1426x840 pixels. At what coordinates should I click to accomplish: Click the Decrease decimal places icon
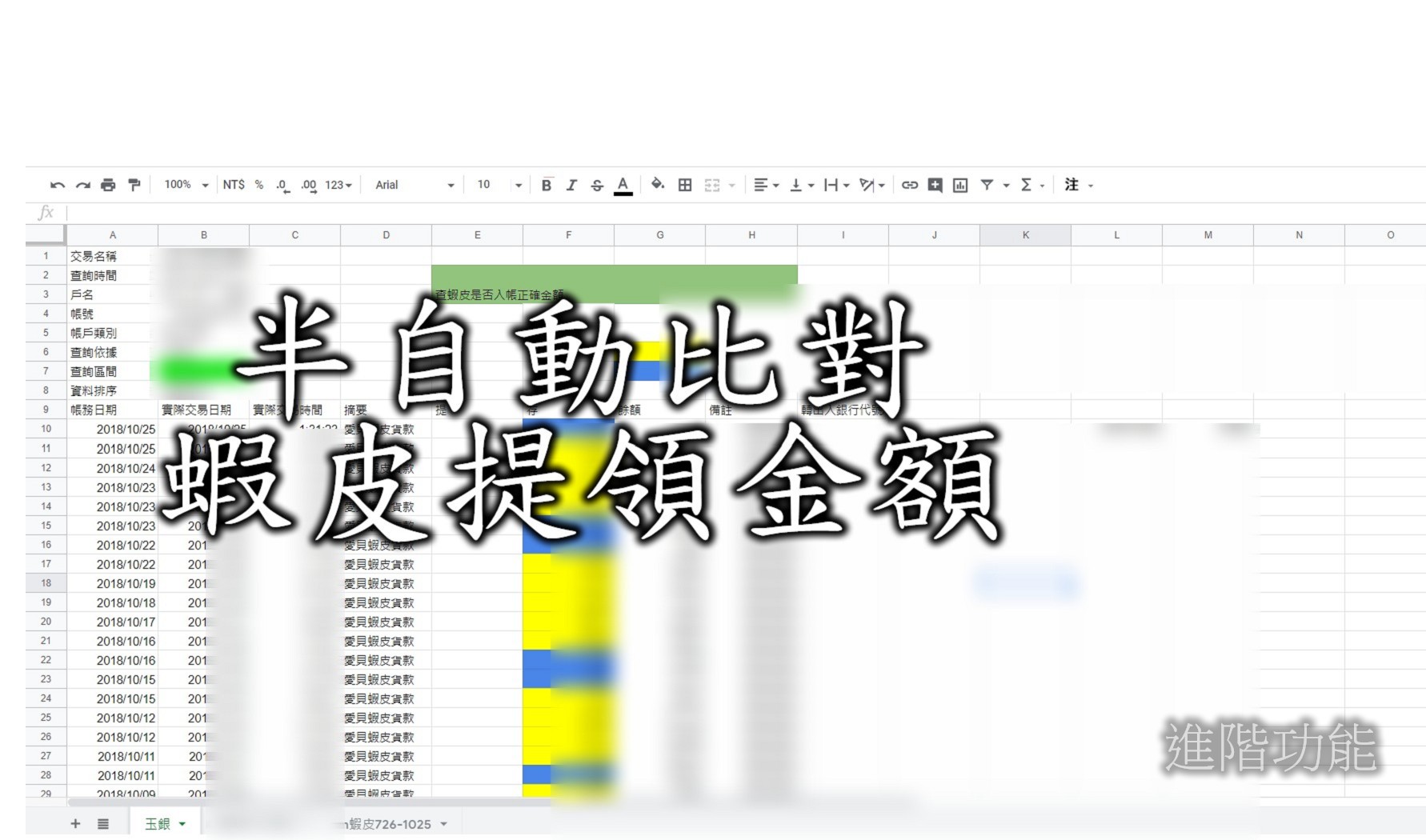tap(281, 184)
